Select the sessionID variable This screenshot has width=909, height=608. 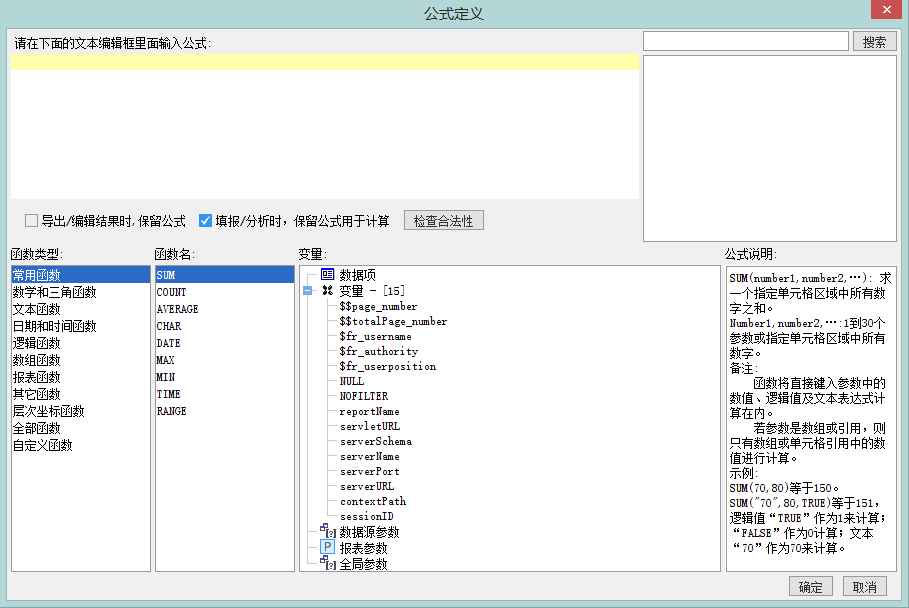click(366, 516)
